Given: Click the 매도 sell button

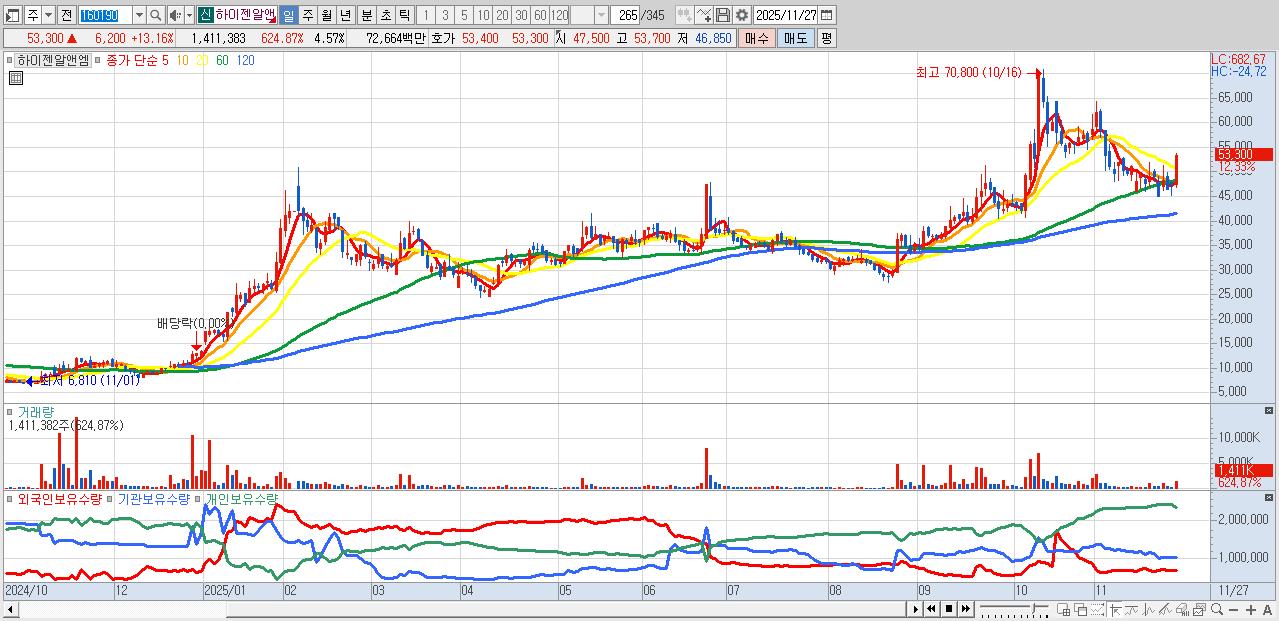Looking at the screenshot, I should 795,38.
